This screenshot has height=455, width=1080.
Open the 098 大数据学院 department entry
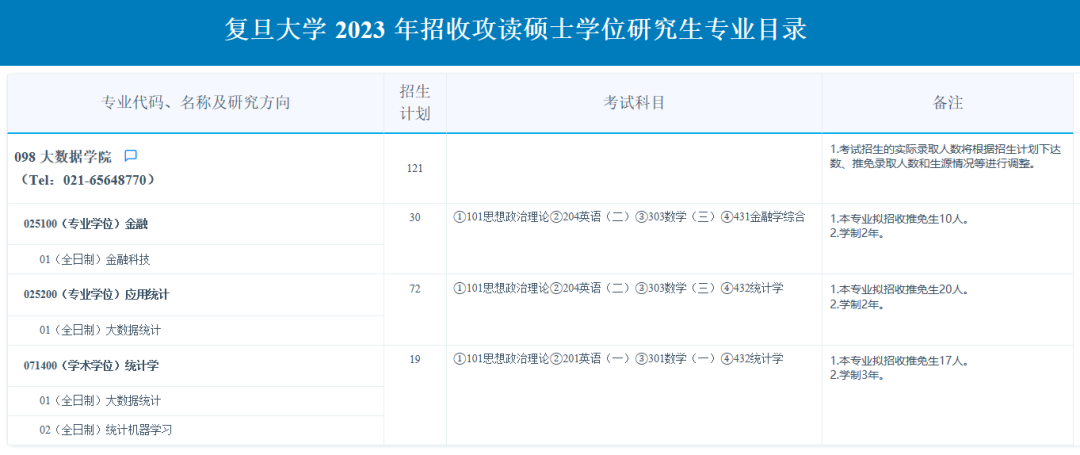tap(63, 157)
